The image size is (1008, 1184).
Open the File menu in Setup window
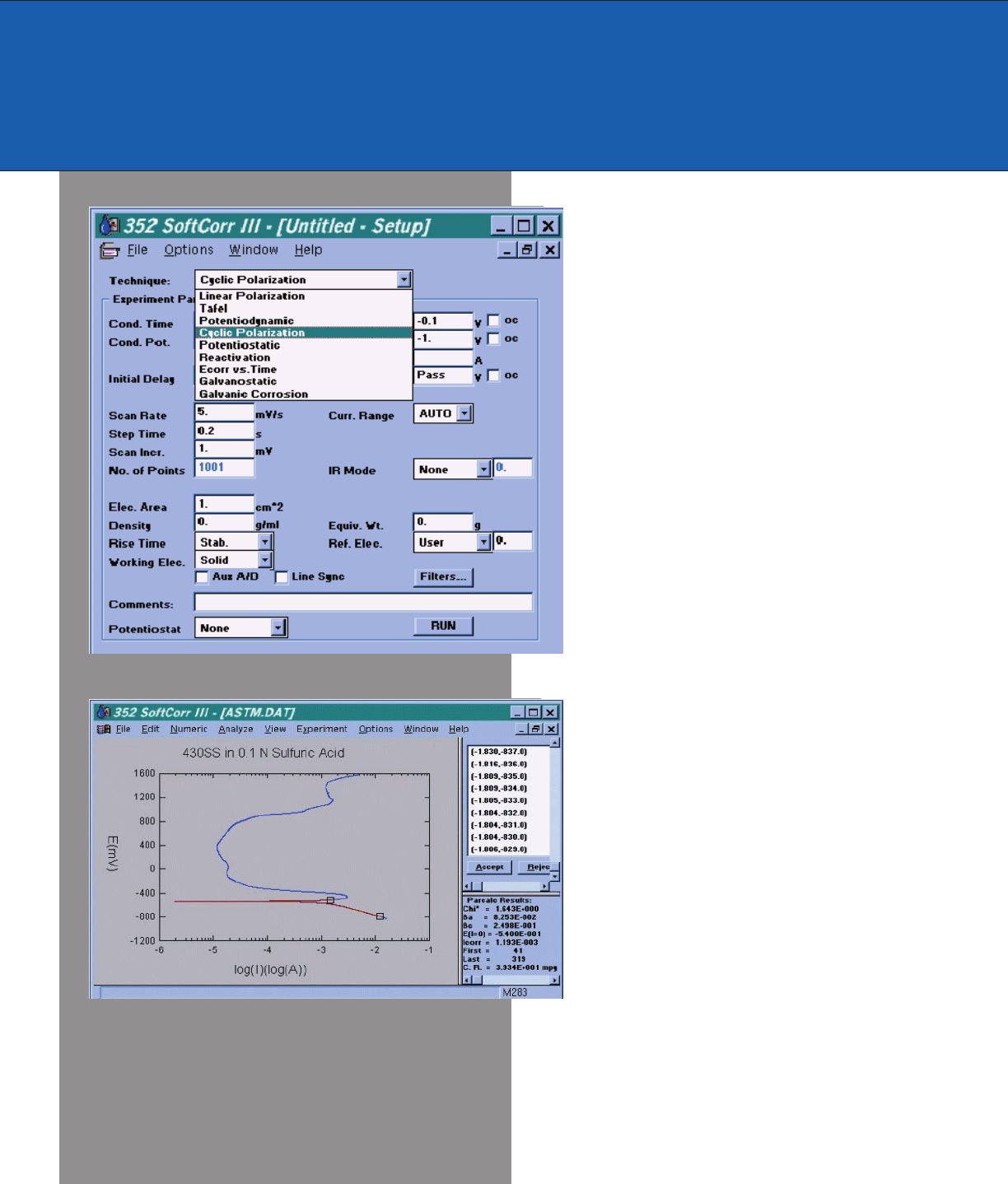pos(138,249)
